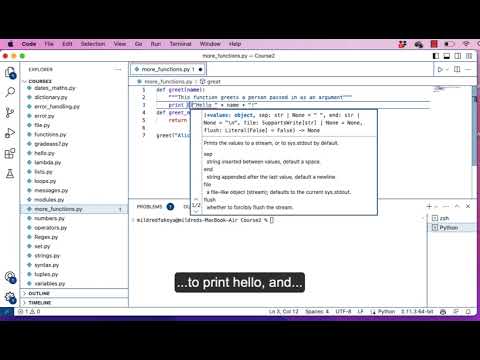Click the Ln 3, Col 12 status item
The height and width of the screenshot is (360, 480).
tap(284, 312)
